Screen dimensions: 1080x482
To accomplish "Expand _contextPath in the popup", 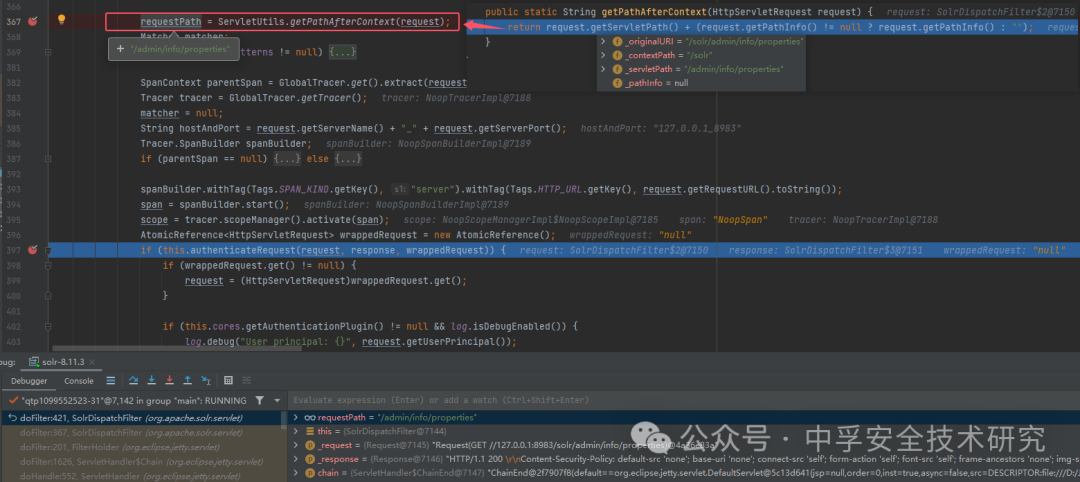I will (603, 55).
